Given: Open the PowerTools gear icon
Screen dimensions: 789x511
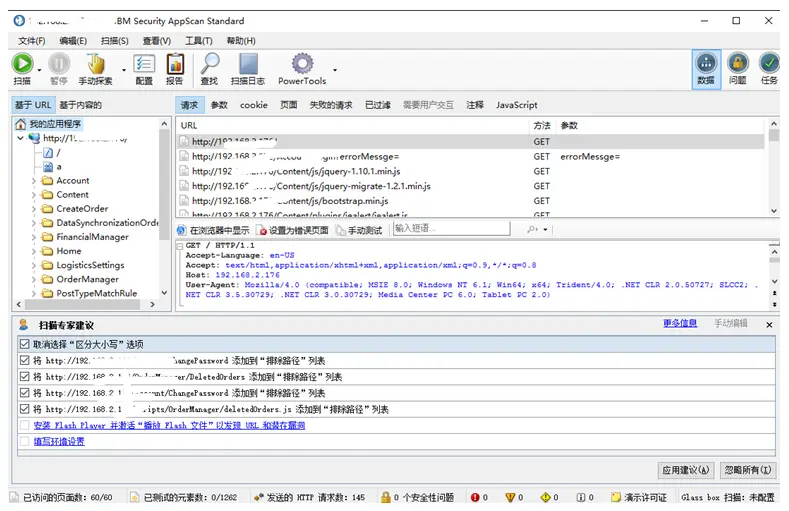Looking at the screenshot, I should tap(302, 64).
